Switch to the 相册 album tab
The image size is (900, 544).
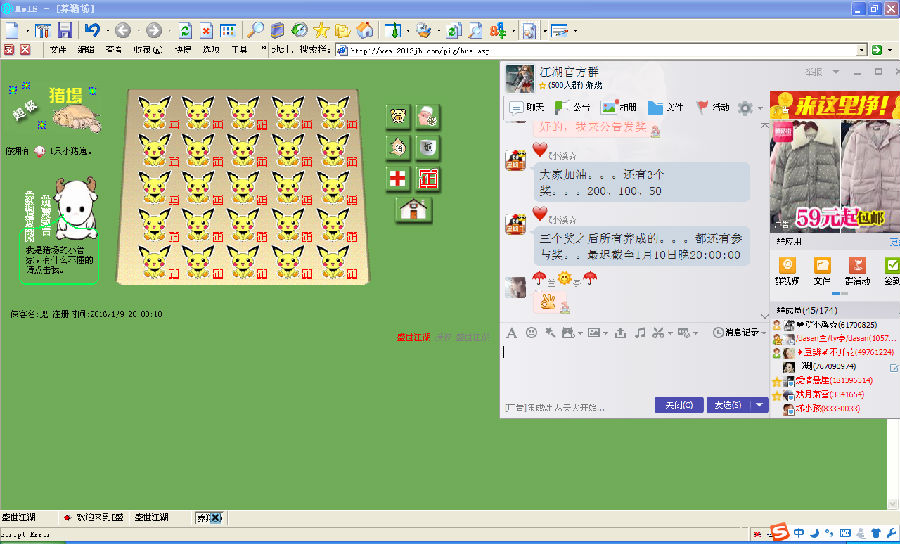pos(619,107)
